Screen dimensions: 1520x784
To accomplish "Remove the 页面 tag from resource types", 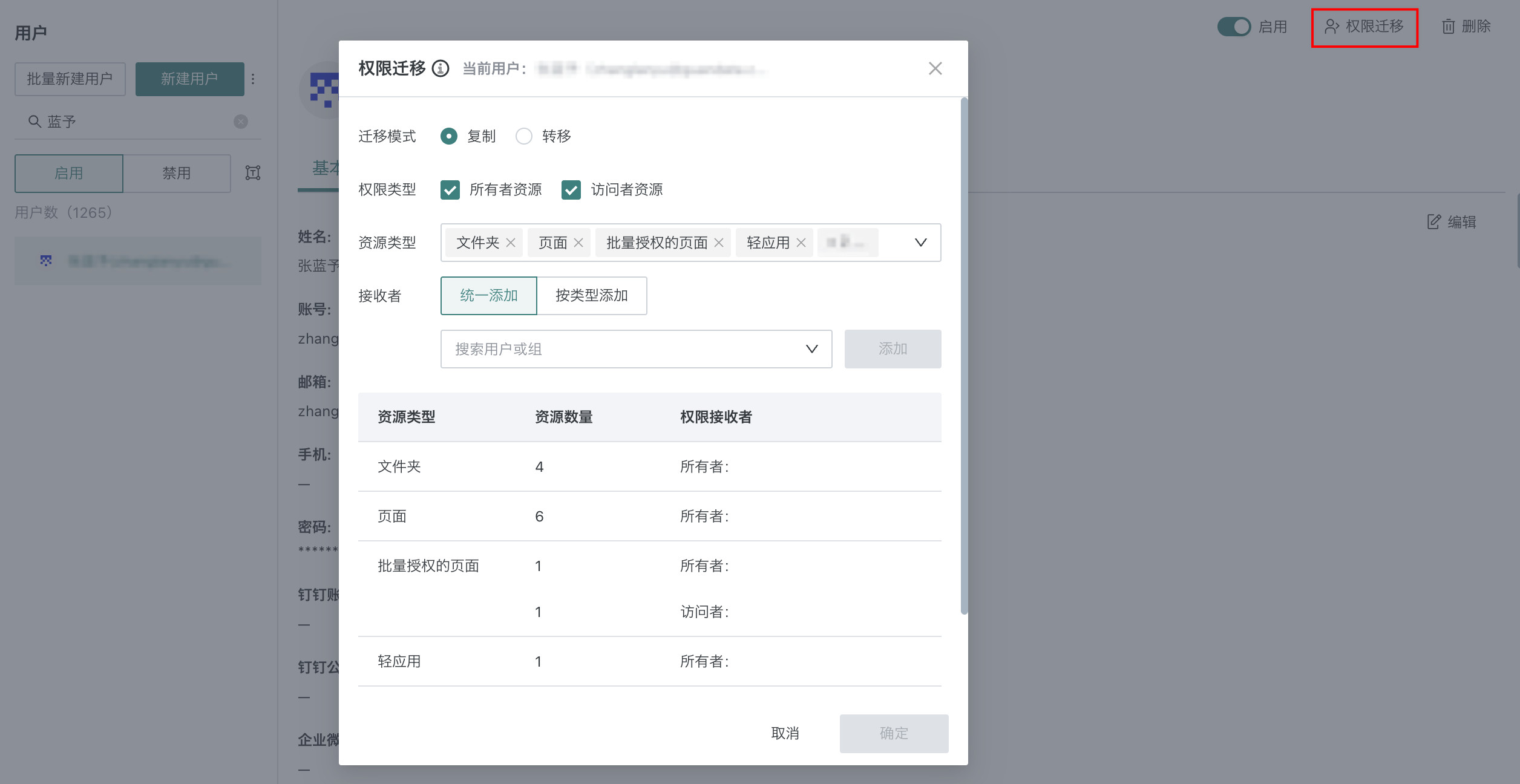I will coord(578,243).
